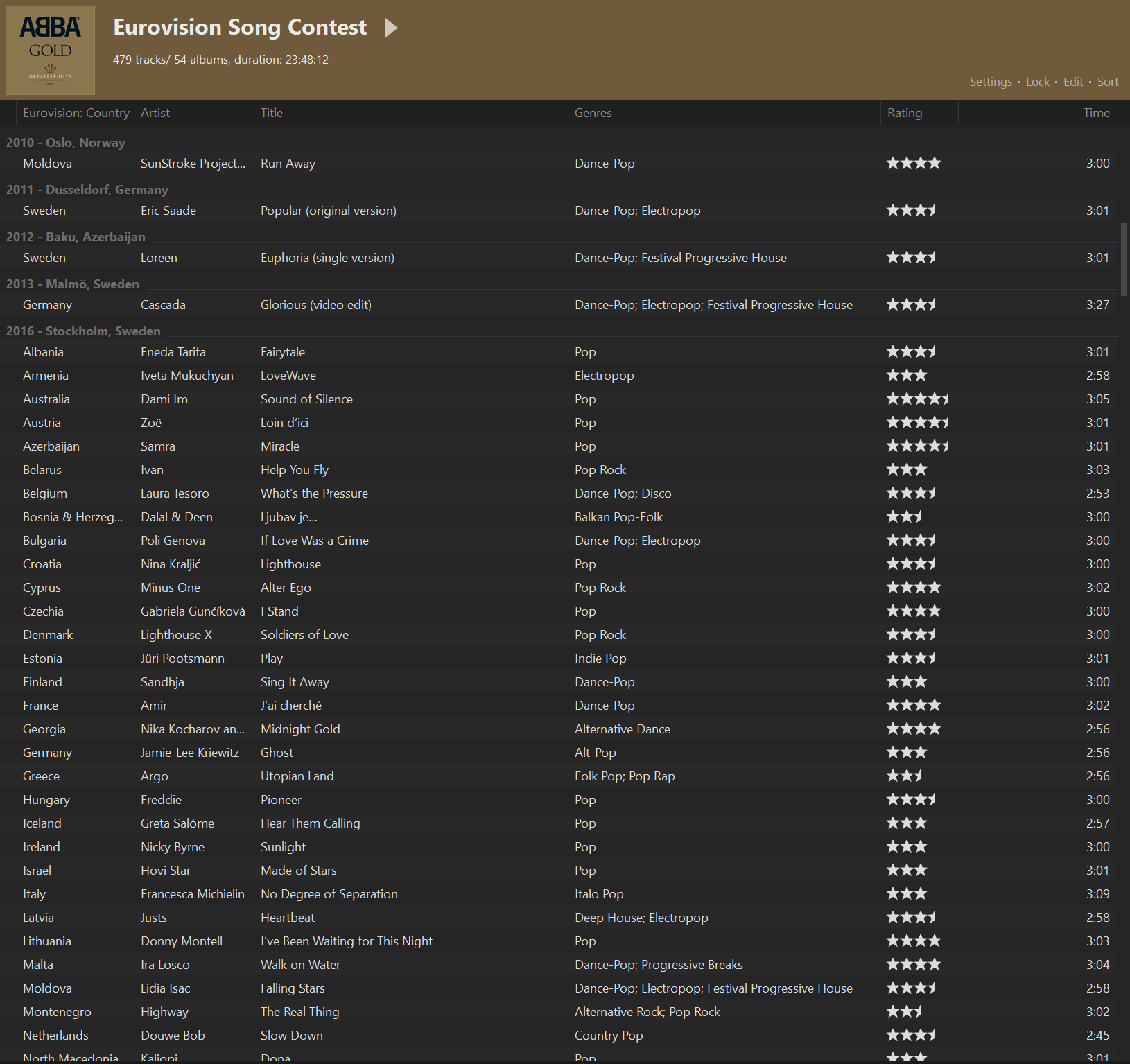The width and height of the screenshot is (1130, 1064).
Task: Select the '2013 - Malmö, Sweden' group header
Action: pos(73,284)
